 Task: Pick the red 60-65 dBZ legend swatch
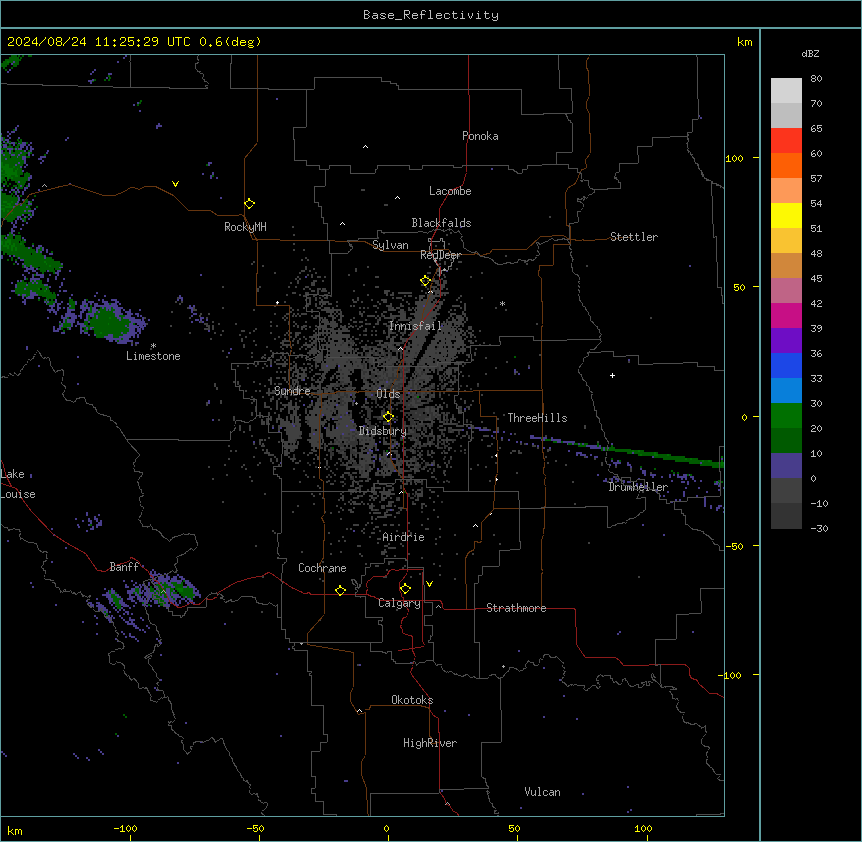tap(786, 141)
